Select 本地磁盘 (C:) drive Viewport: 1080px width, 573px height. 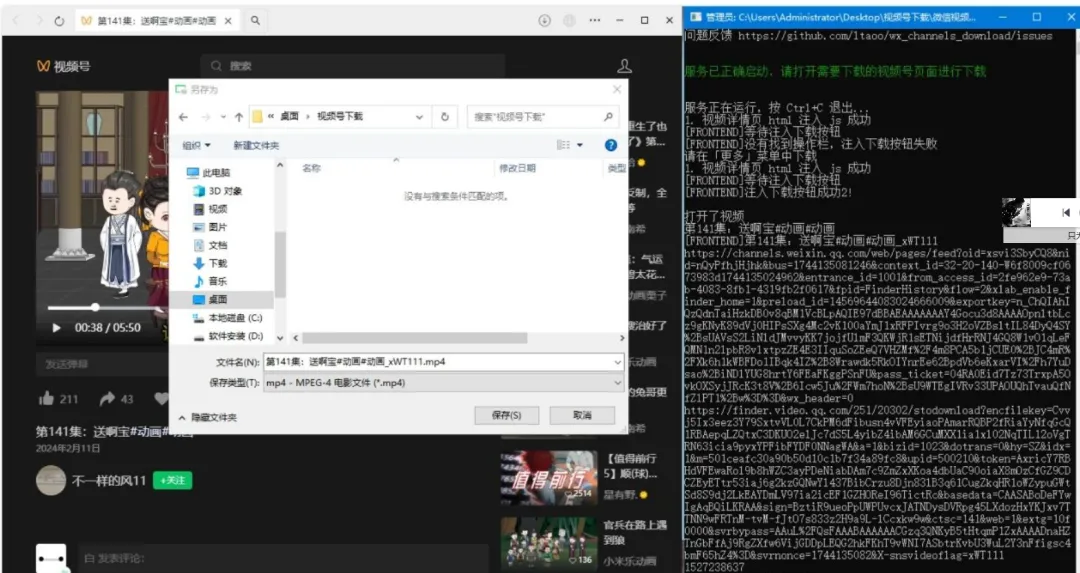(x=227, y=317)
